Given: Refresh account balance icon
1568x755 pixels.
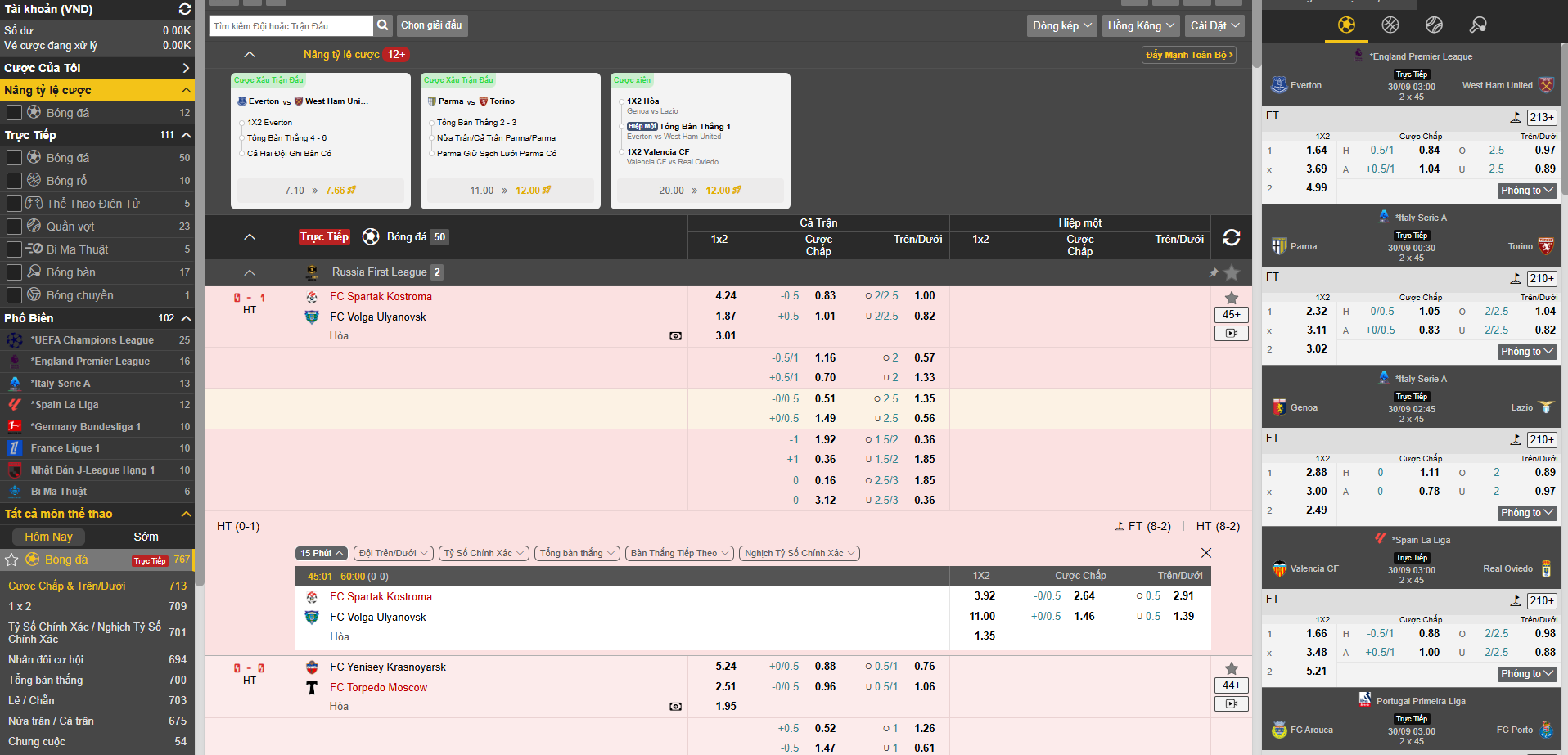Looking at the screenshot, I should coord(185,9).
